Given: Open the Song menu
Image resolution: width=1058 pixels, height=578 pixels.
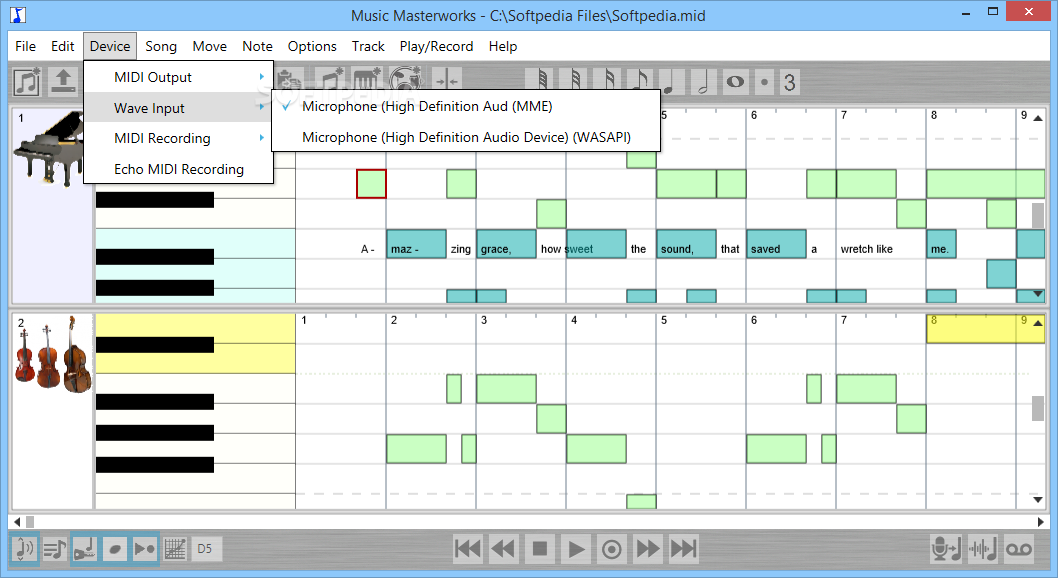Looking at the screenshot, I should click(161, 47).
